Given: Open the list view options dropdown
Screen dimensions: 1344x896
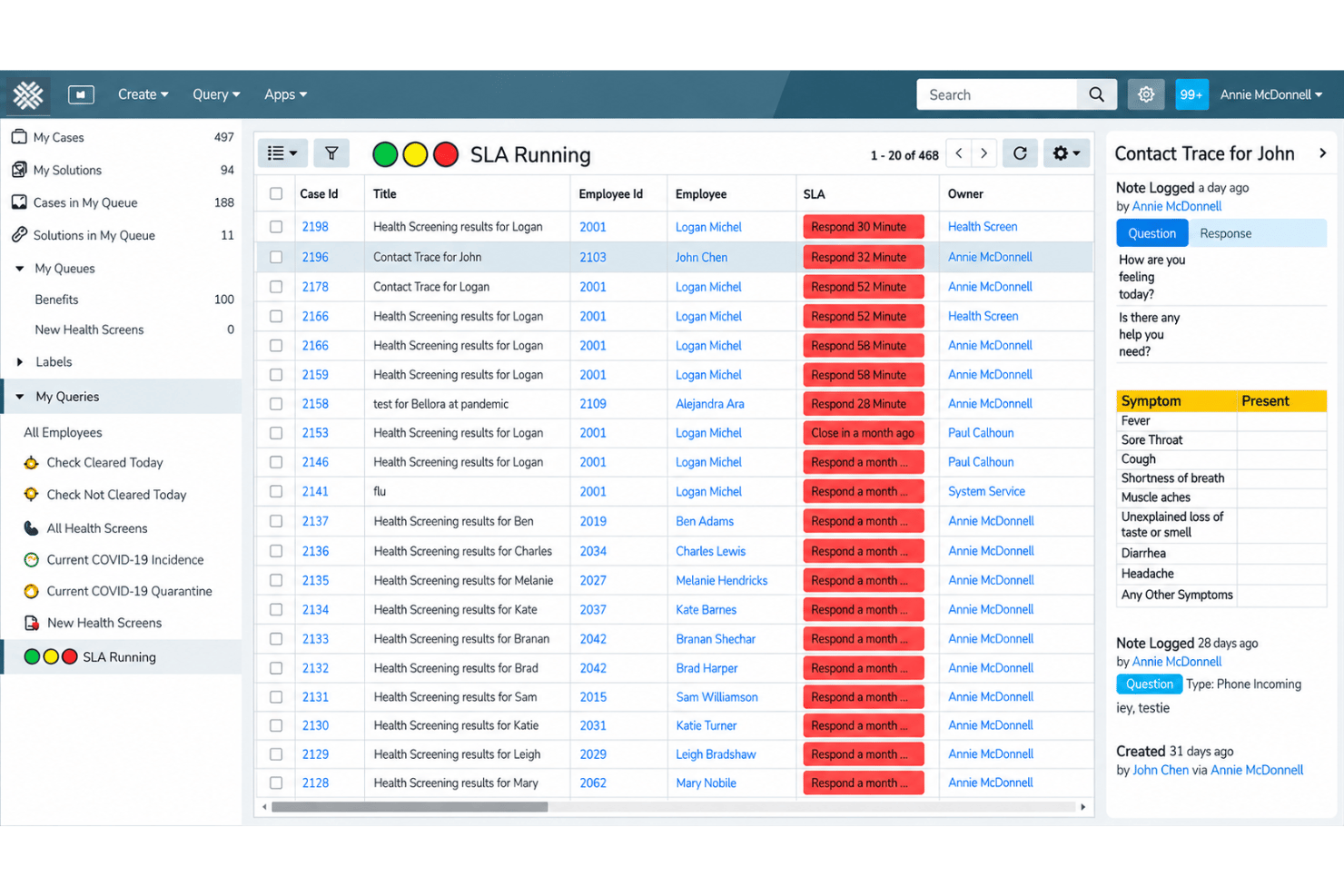Looking at the screenshot, I should [x=282, y=153].
